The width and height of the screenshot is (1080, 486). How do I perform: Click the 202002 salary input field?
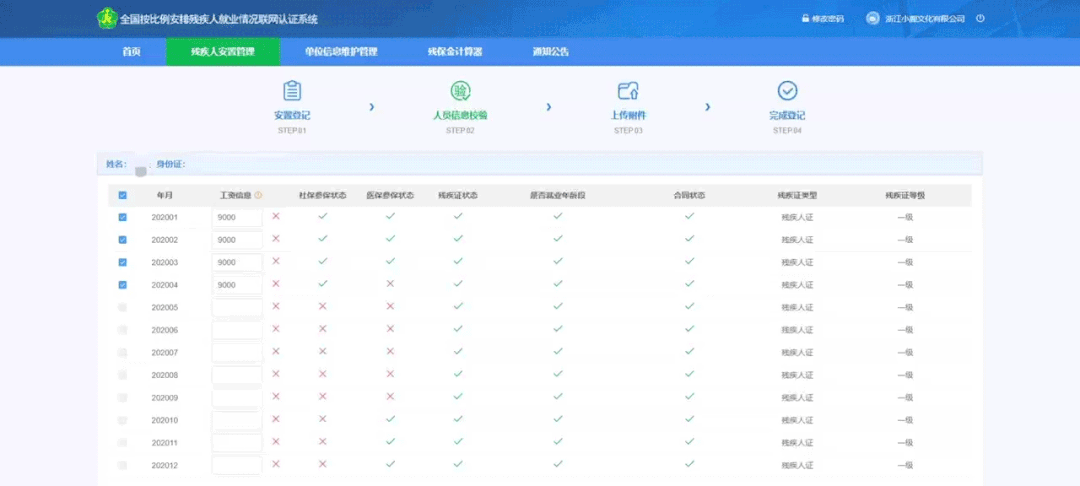point(237,240)
